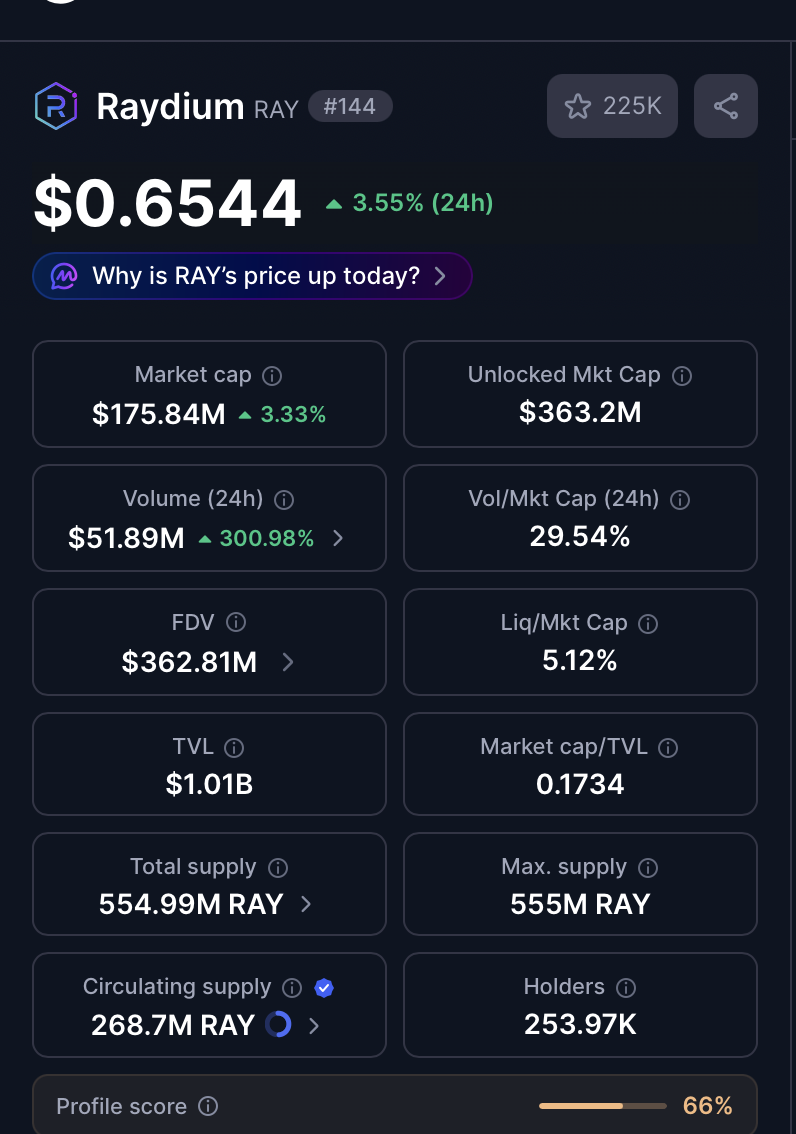Click the Unlocked Mkt Cap info icon
The width and height of the screenshot is (796, 1134).
point(682,375)
